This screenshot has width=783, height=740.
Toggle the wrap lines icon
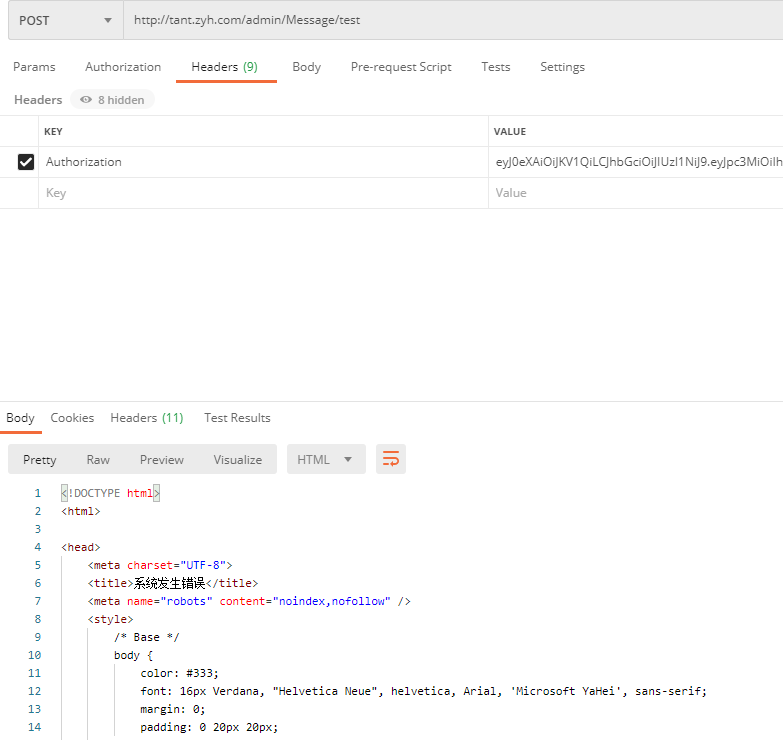391,459
